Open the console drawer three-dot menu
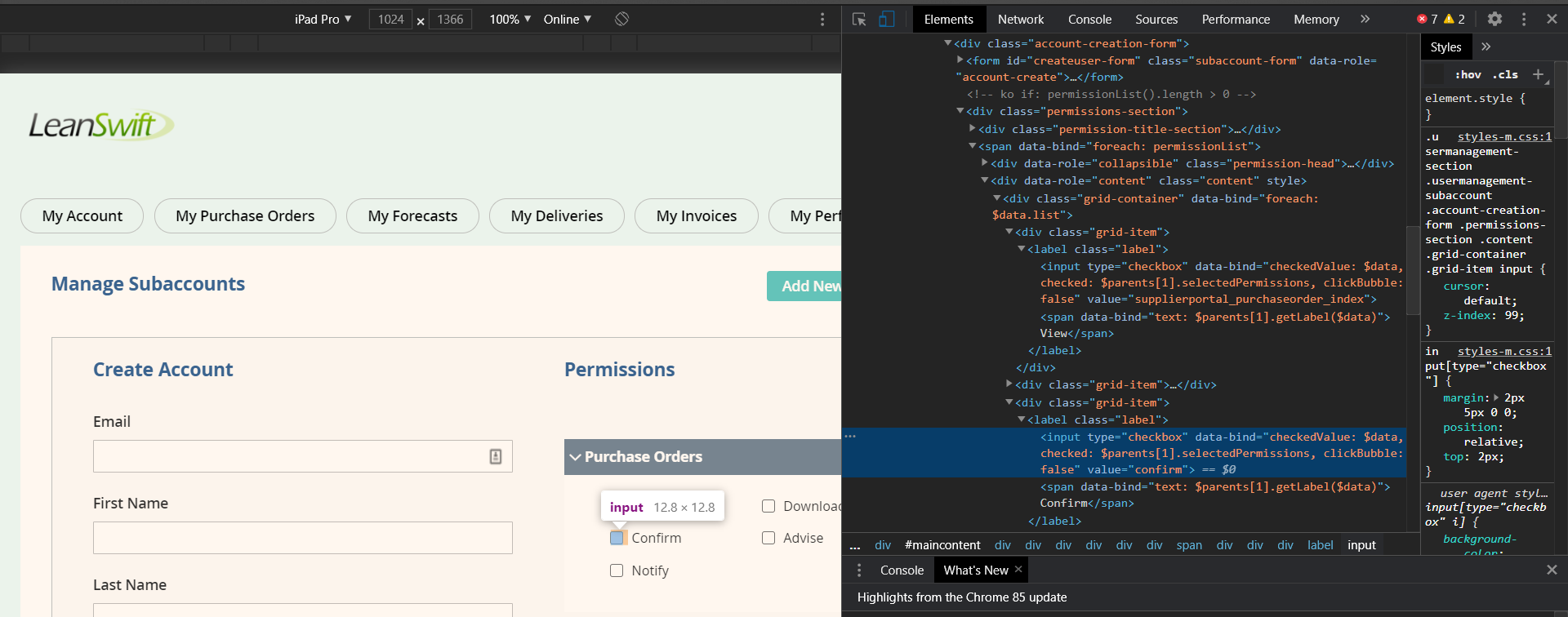This screenshot has width=1568, height=617. tap(858, 570)
